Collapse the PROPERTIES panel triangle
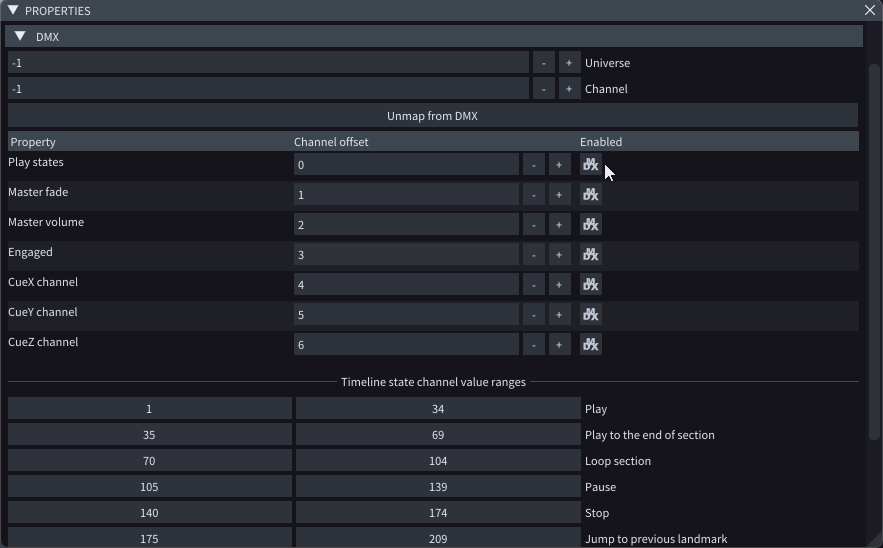Screen dimensions: 883x548 point(13,10)
